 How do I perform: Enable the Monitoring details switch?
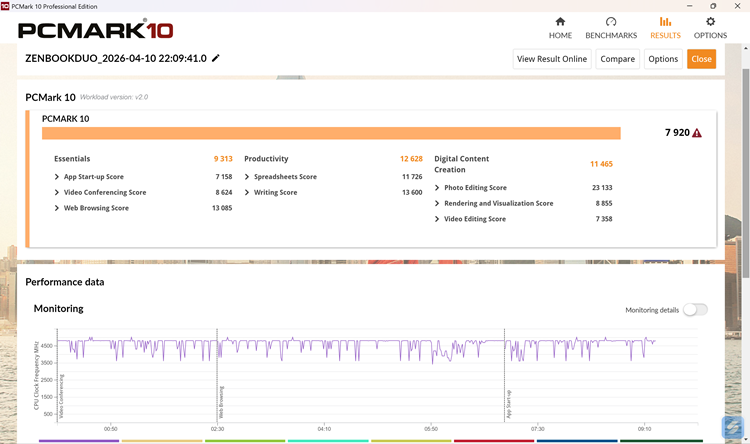[x=695, y=310]
